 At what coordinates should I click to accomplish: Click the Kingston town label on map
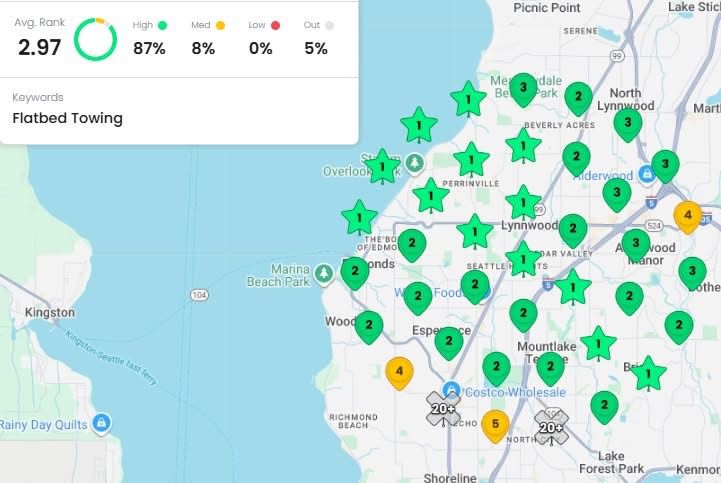coord(50,313)
